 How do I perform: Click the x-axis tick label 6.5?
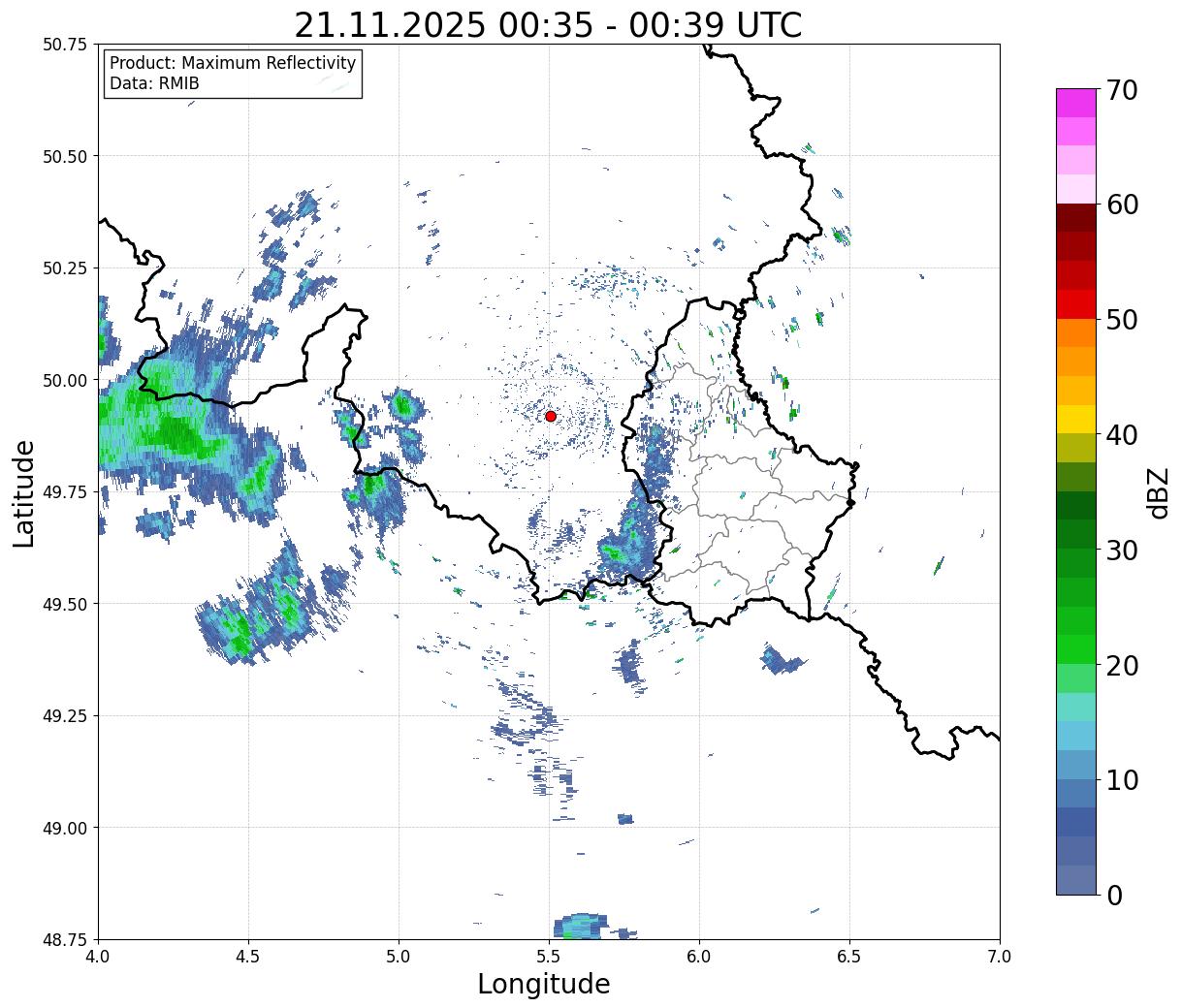[849, 957]
